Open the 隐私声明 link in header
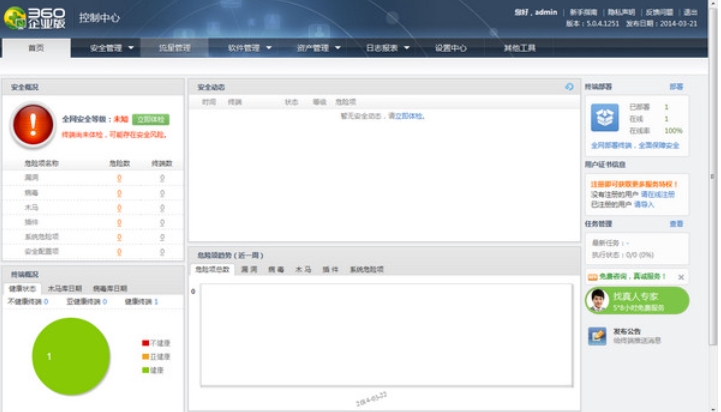 point(621,12)
